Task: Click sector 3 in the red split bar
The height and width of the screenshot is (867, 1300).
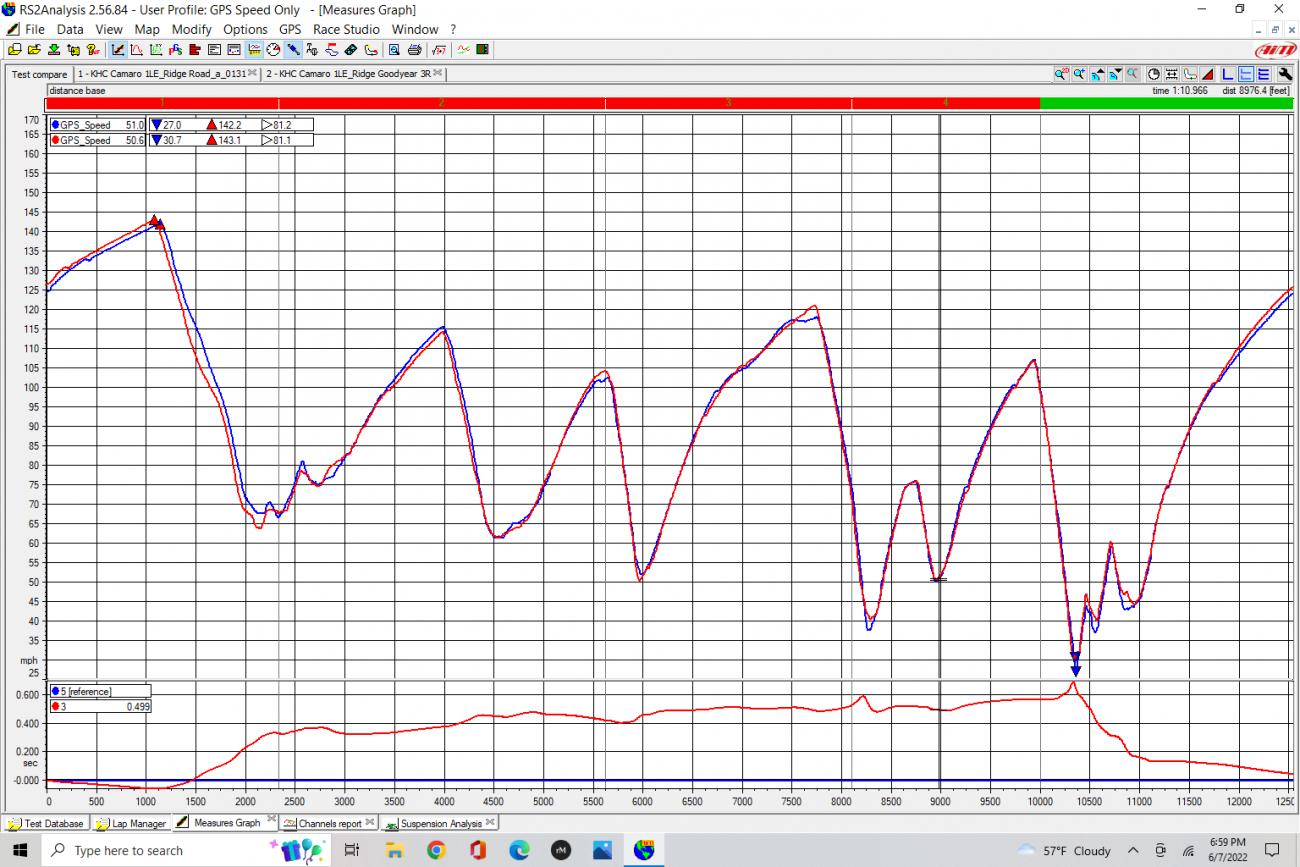Action: (728, 103)
